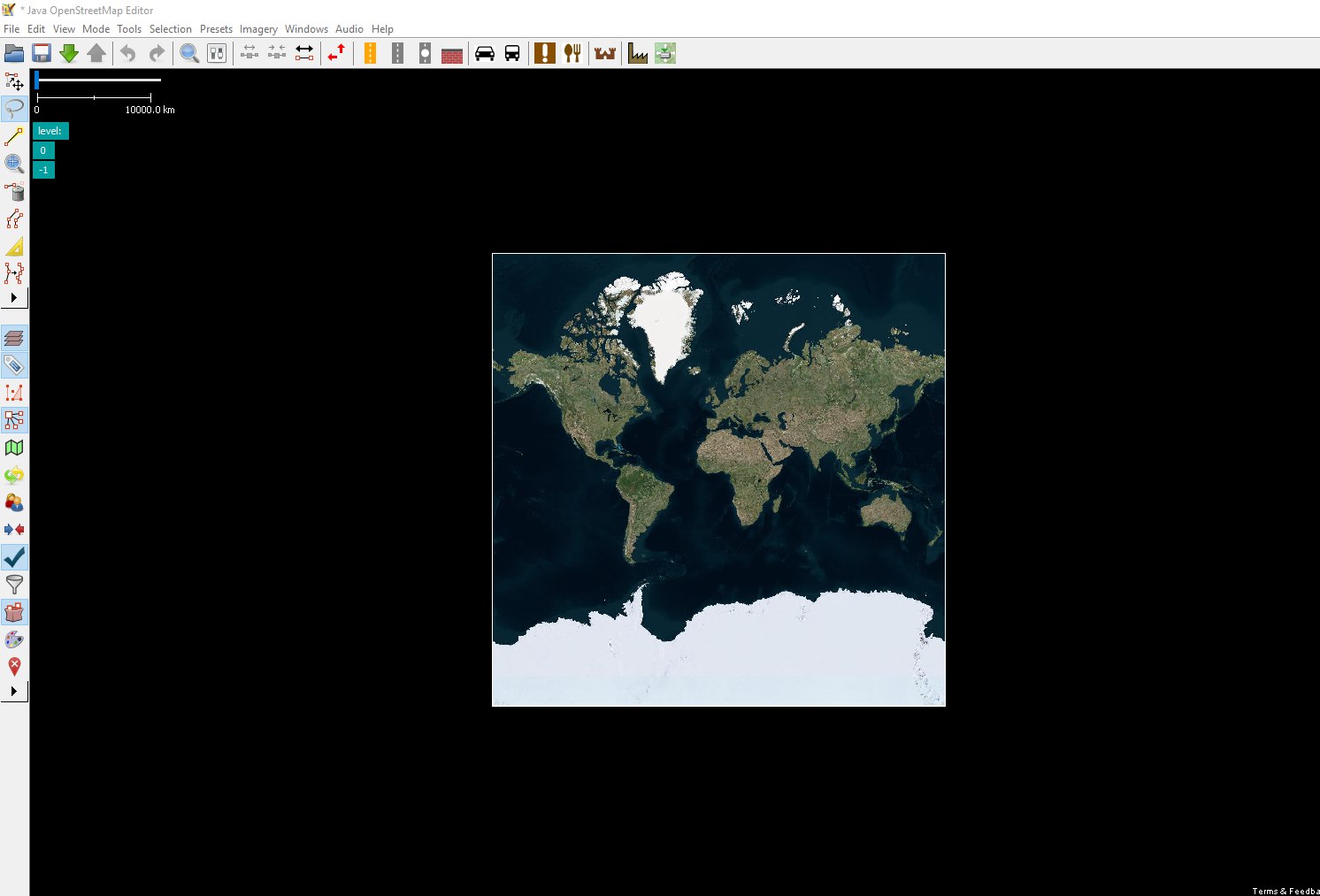Activate the Parallel ways tool
This screenshot has height=896, width=1320.
[14, 218]
